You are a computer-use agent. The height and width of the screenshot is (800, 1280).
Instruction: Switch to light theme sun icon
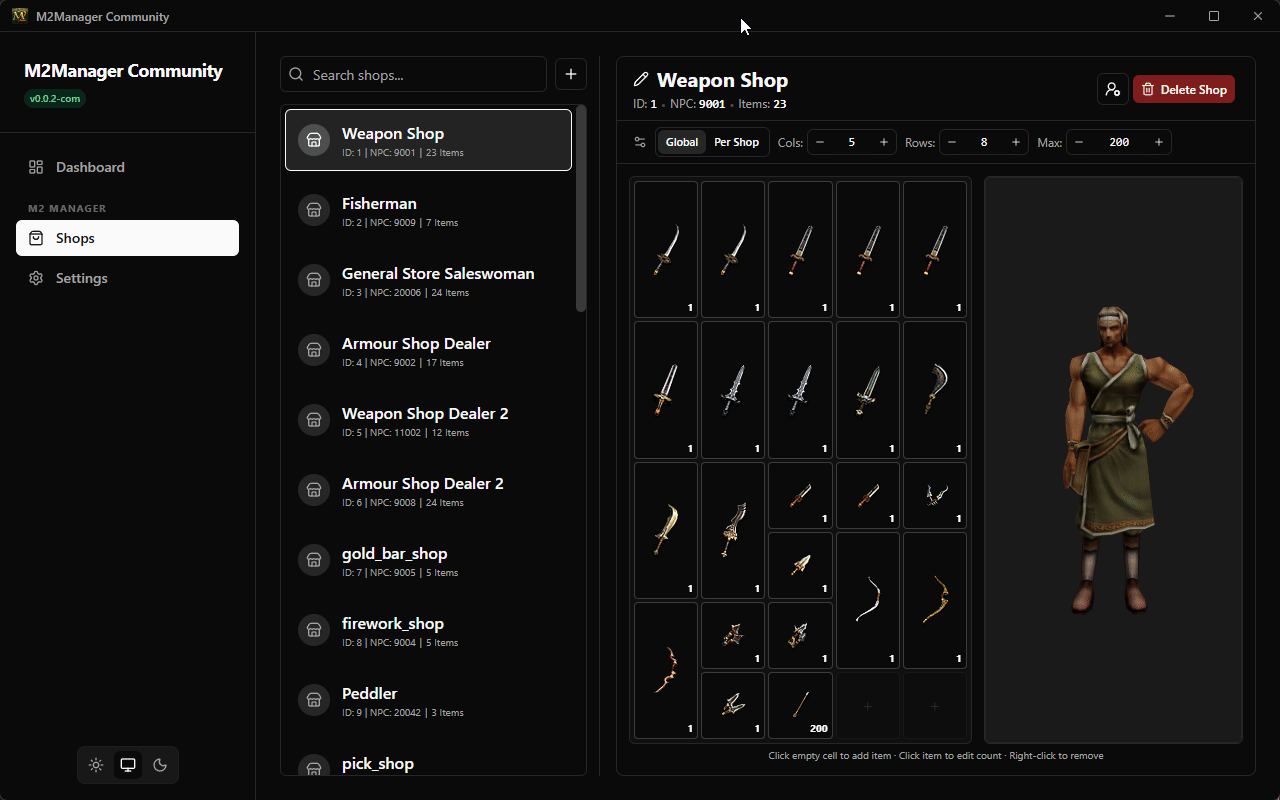tap(96, 765)
